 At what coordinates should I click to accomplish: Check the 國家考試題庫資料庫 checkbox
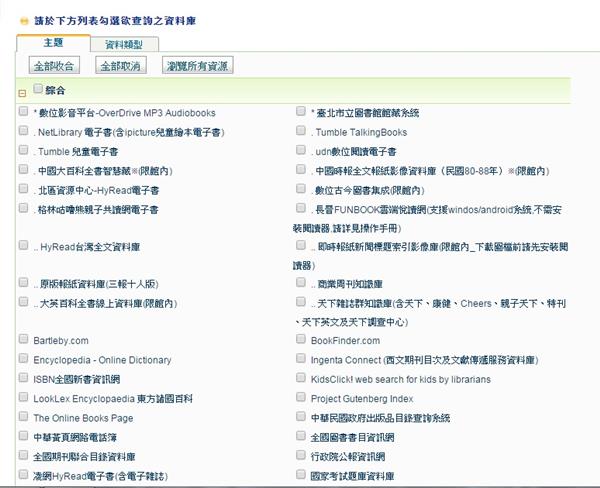pos(301,475)
